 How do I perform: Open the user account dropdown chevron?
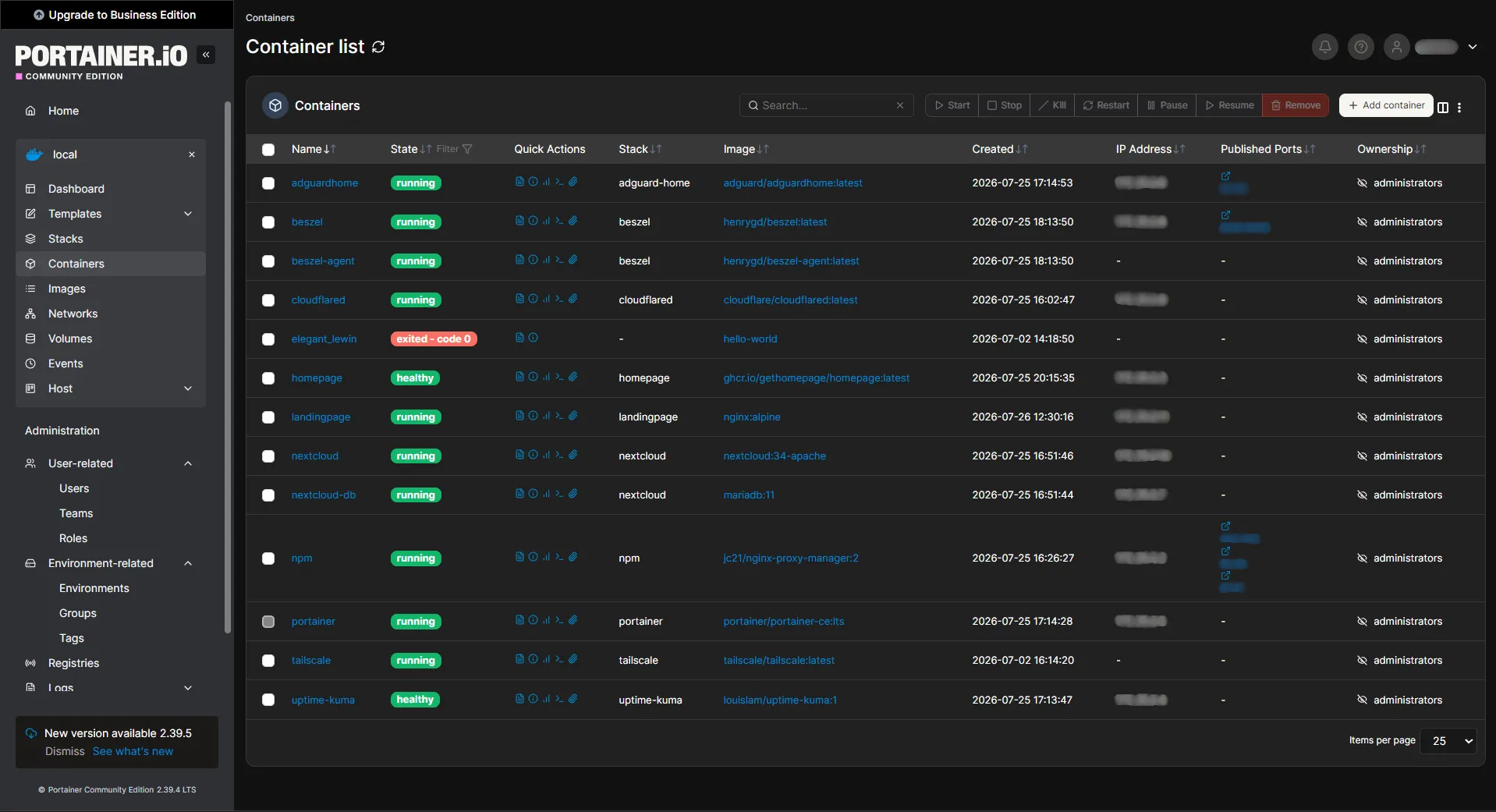[1473, 47]
